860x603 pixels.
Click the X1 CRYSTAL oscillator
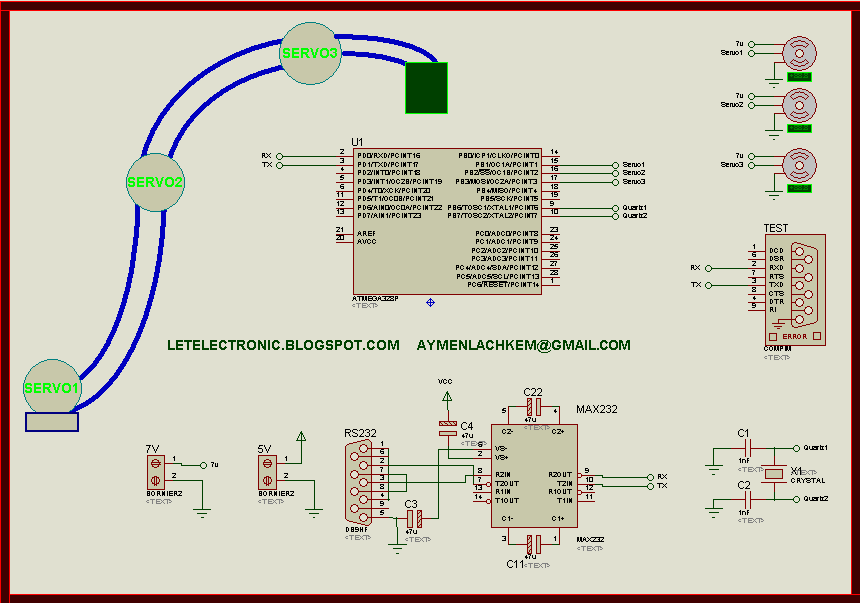(773, 472)
